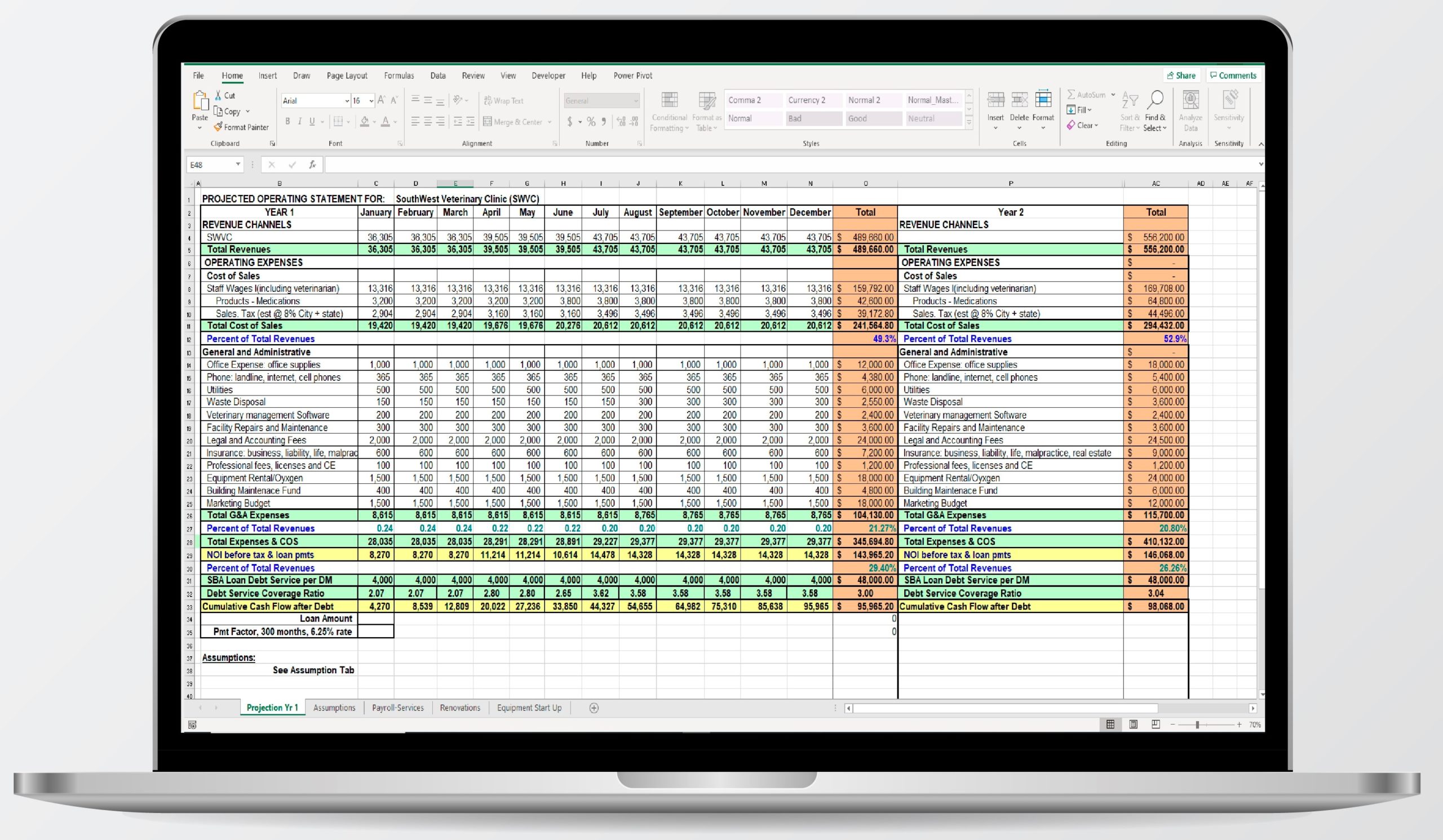Click the Fill Color bucket
Viewport: 1443px width, 840px height.
[x=364, y=121]
